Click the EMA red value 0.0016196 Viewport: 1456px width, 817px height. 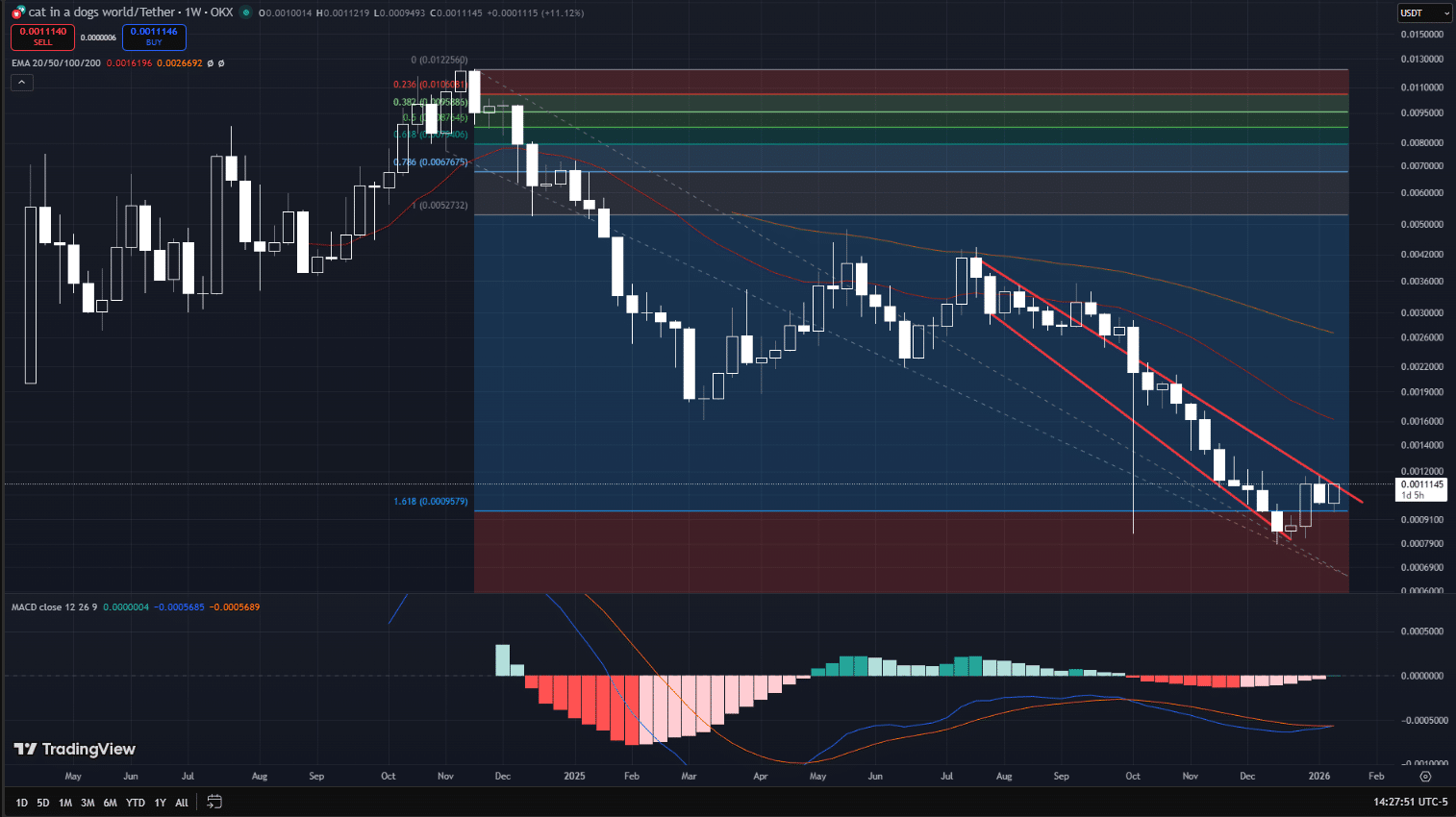(130, 63)
